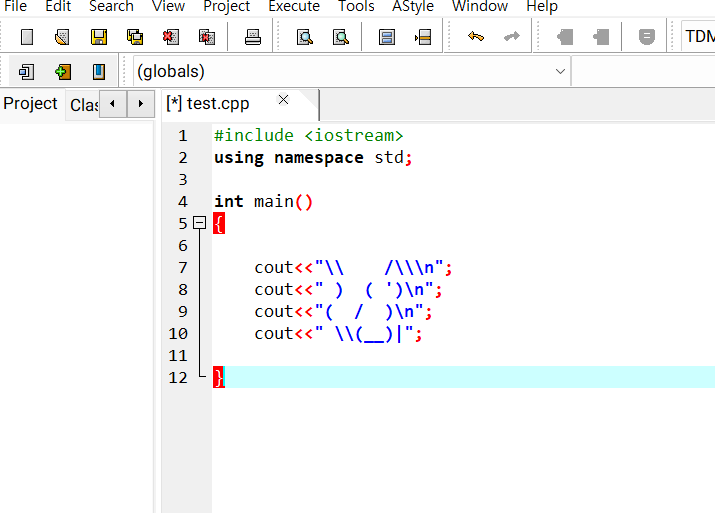Switch to the Project side tab
The height and width of the screenshot is (513, 715).
coord(31,104)
